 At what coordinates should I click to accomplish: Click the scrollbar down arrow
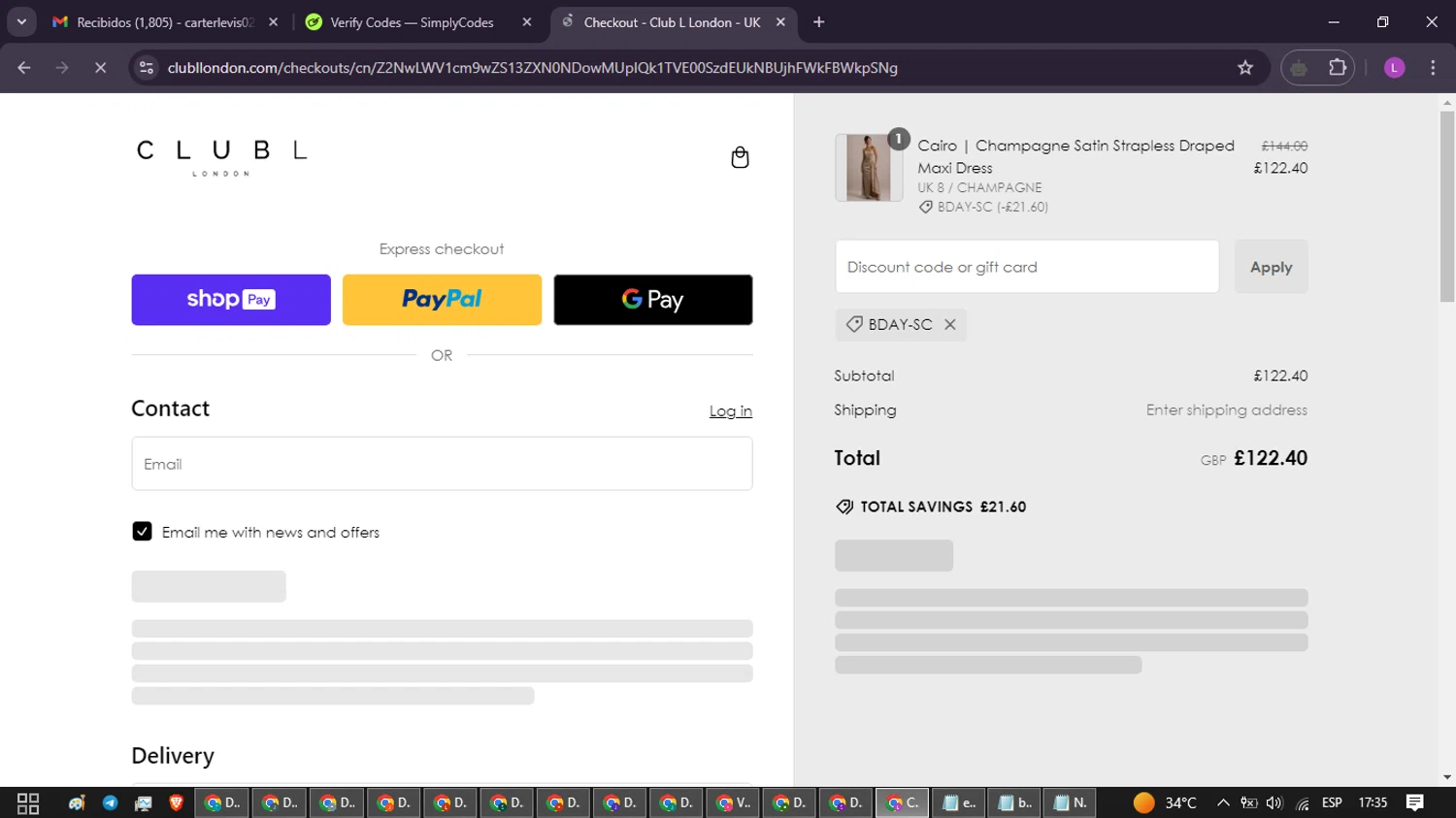[1447, 777]
